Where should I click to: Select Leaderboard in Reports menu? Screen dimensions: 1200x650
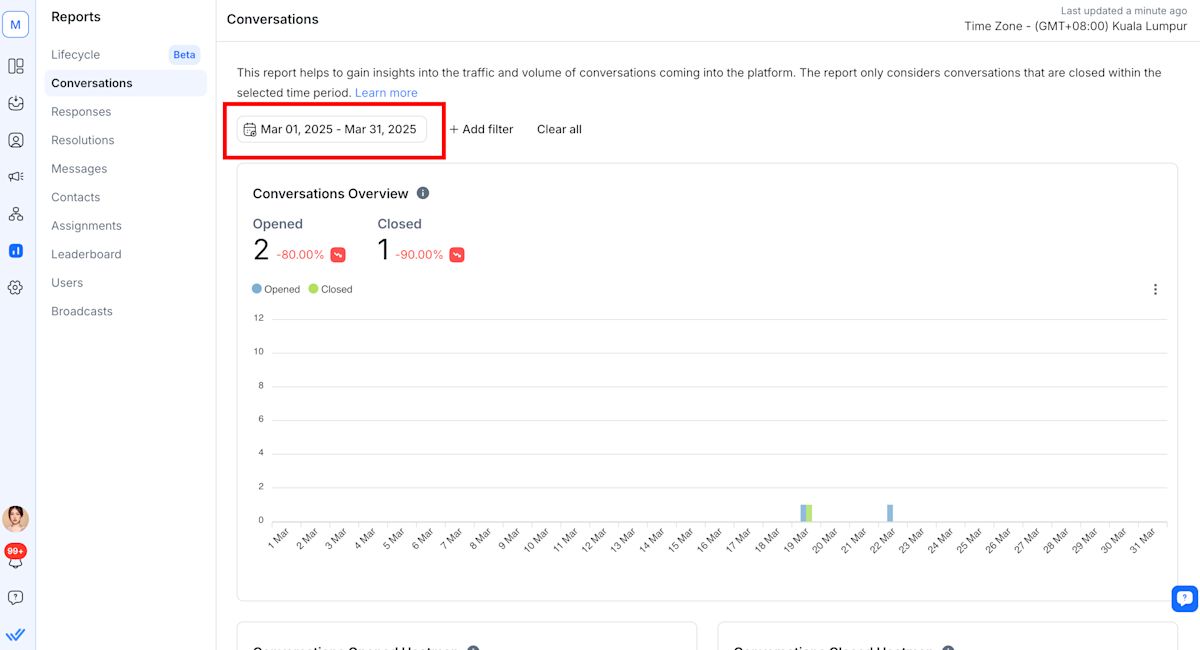click(86, 254)
